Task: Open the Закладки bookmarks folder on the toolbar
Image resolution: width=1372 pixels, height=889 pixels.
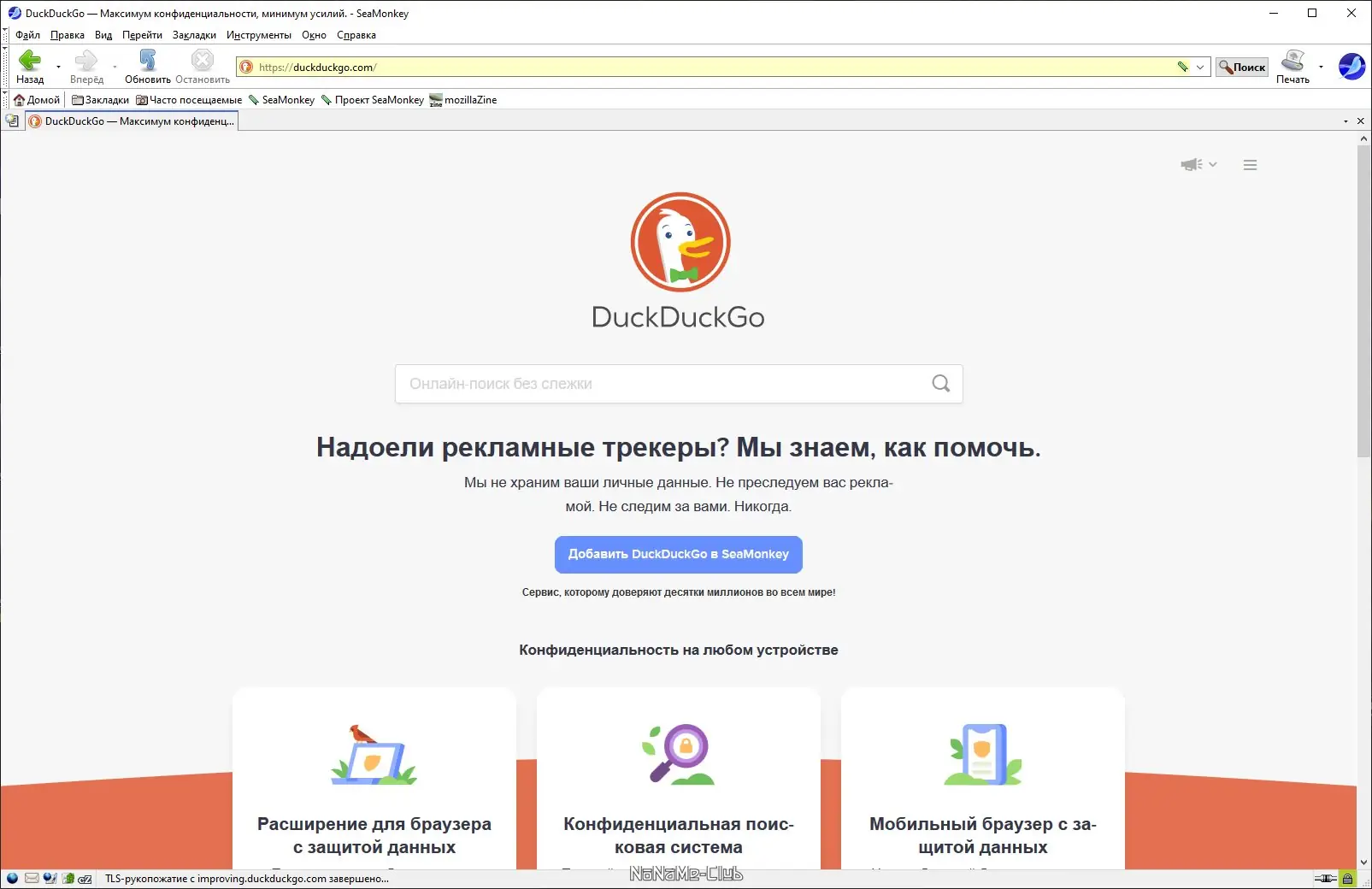Action: (x=100, y=100)
